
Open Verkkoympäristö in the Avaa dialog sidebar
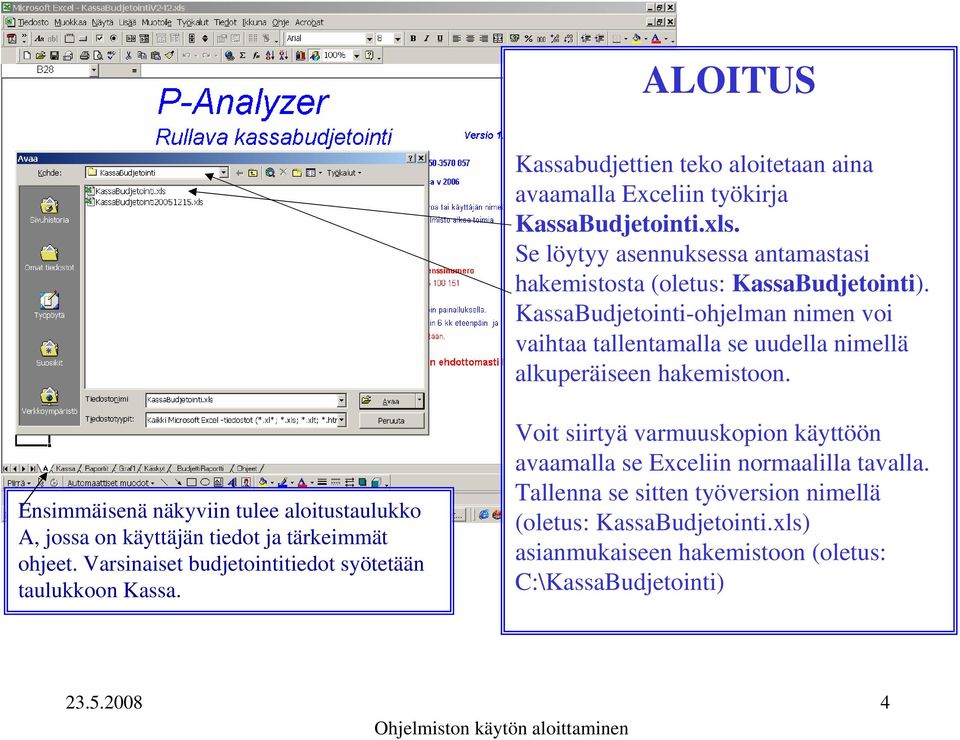[x=49, y=402]
